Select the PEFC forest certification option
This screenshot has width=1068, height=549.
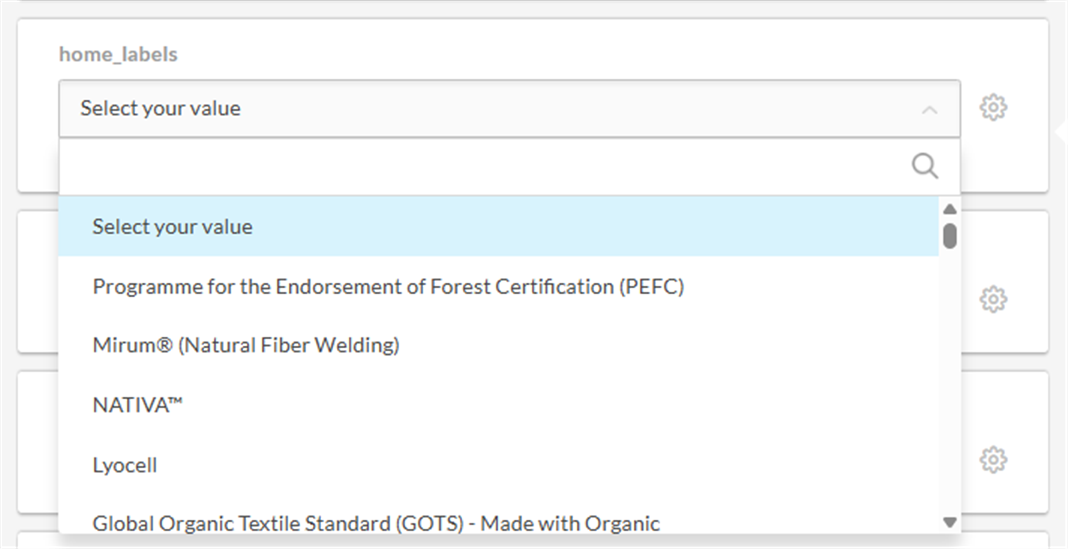(388, 287)
